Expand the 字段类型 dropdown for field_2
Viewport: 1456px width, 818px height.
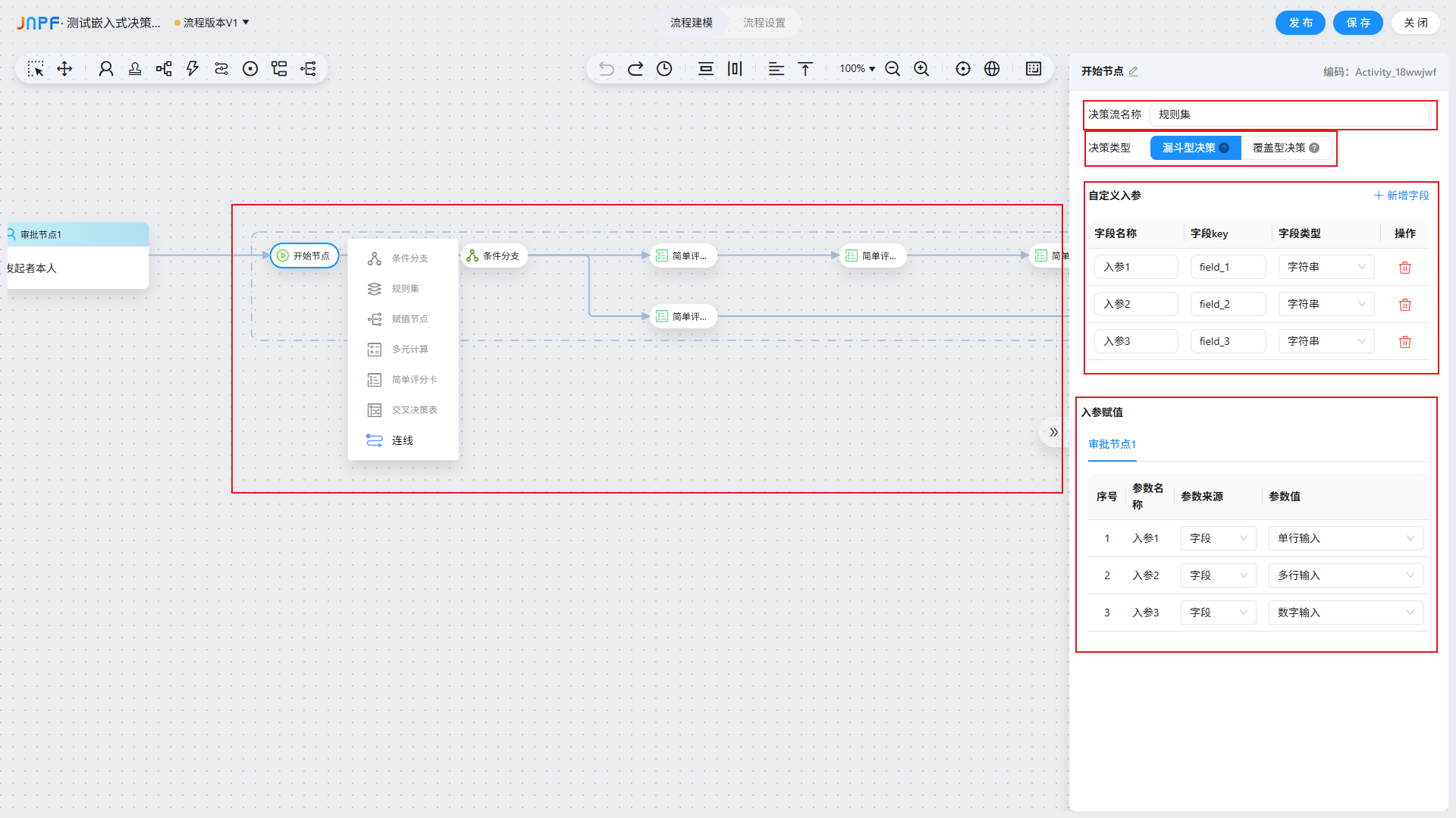(x=1326, y=304)
